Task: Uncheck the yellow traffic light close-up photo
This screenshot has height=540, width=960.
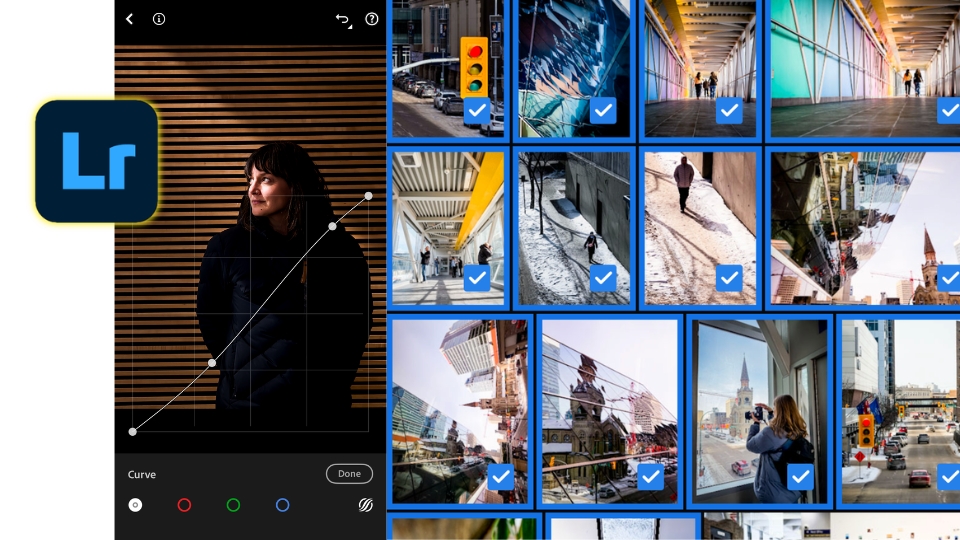Action: (477, 110)
